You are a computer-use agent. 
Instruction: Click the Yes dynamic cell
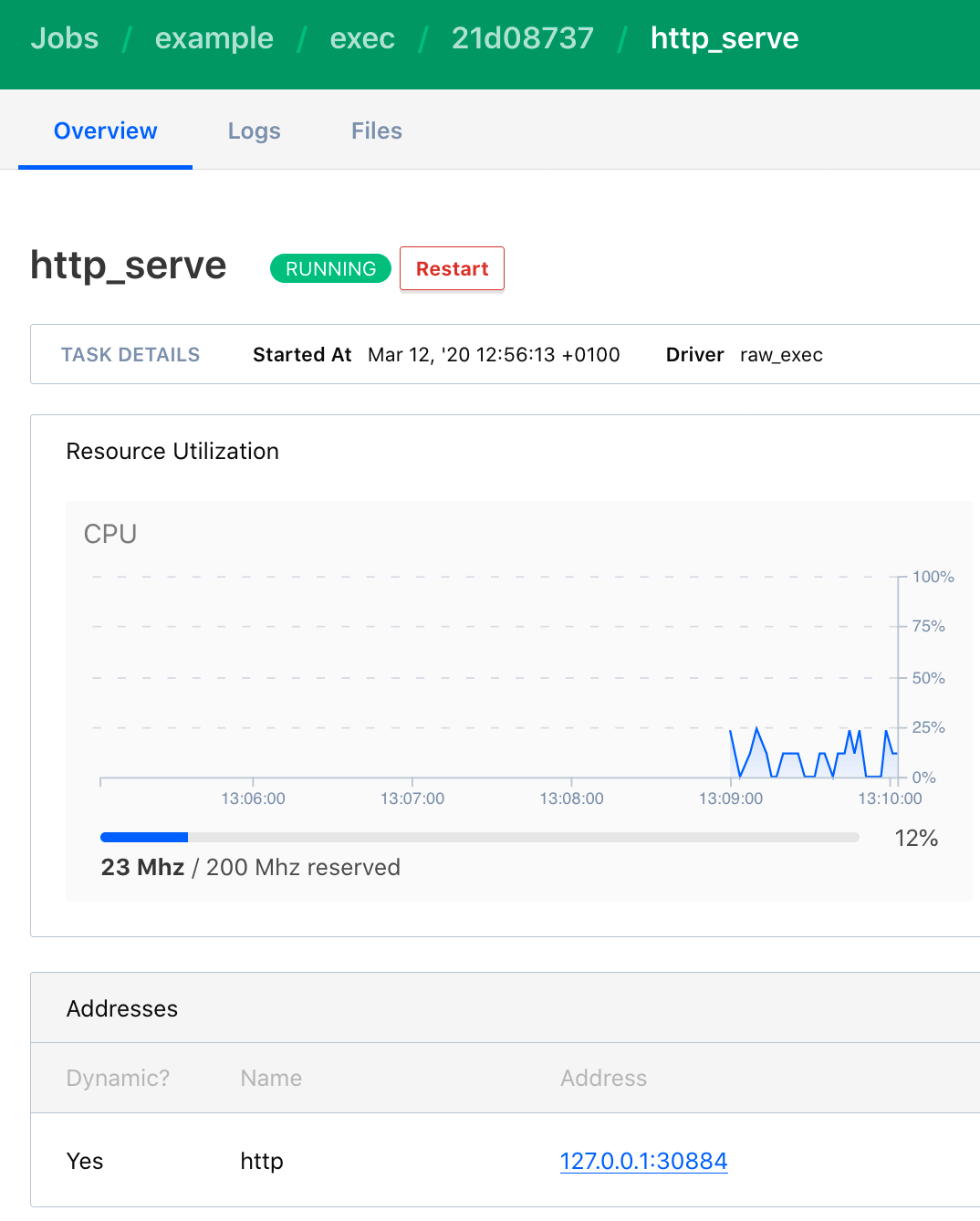point(85,1161)
